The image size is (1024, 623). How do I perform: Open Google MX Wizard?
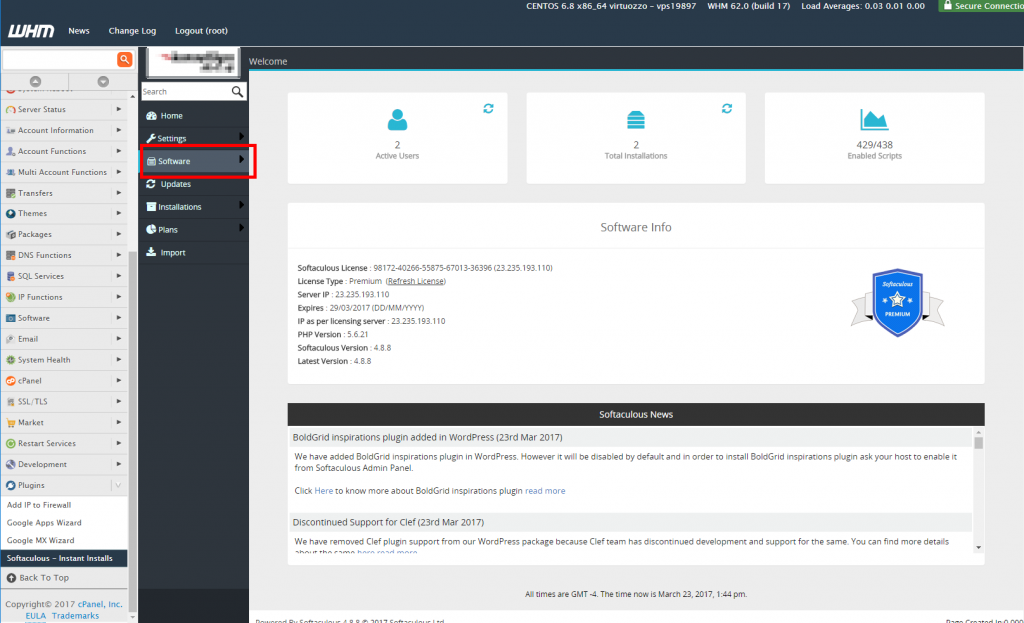[x=40, y=540]
